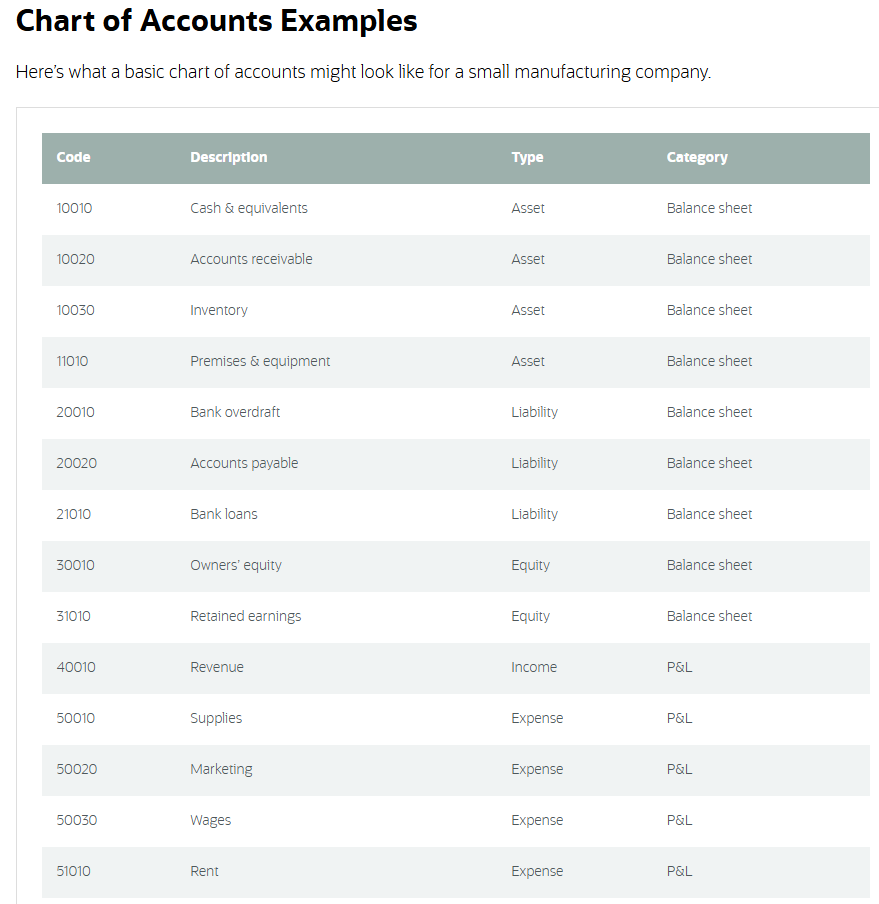Click the Wages row description

(x=210, y=820)
